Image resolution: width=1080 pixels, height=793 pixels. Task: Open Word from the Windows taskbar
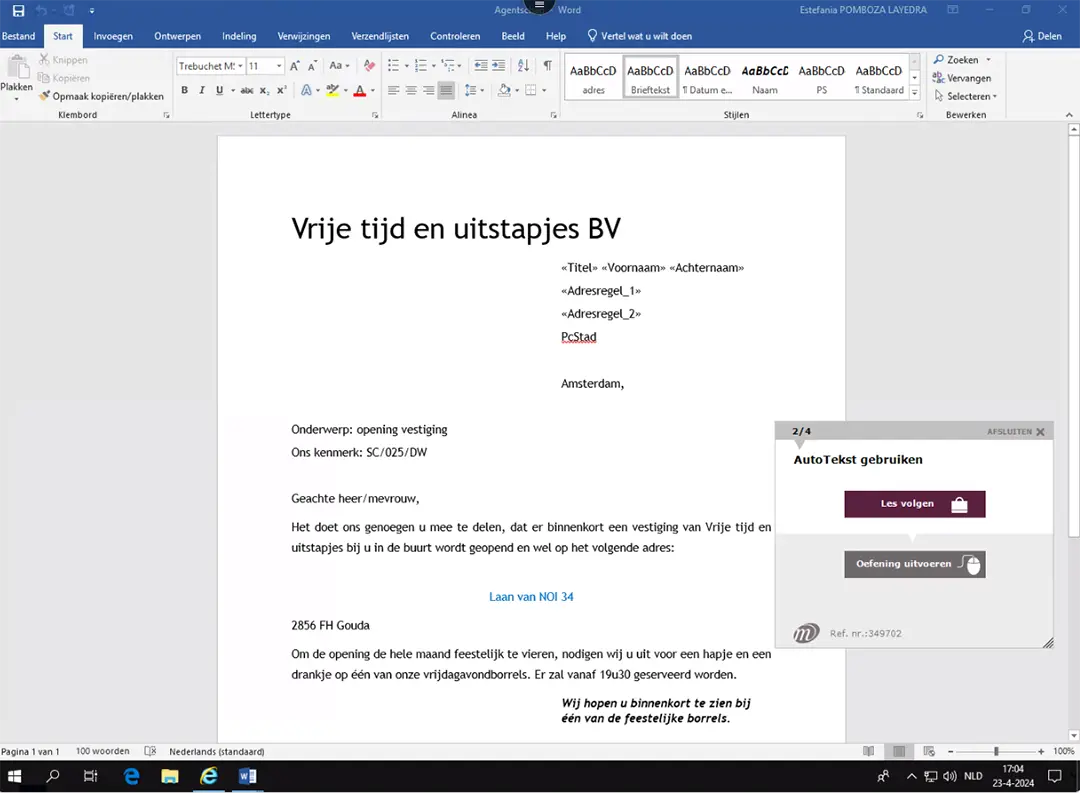click(x=247, y=776)
